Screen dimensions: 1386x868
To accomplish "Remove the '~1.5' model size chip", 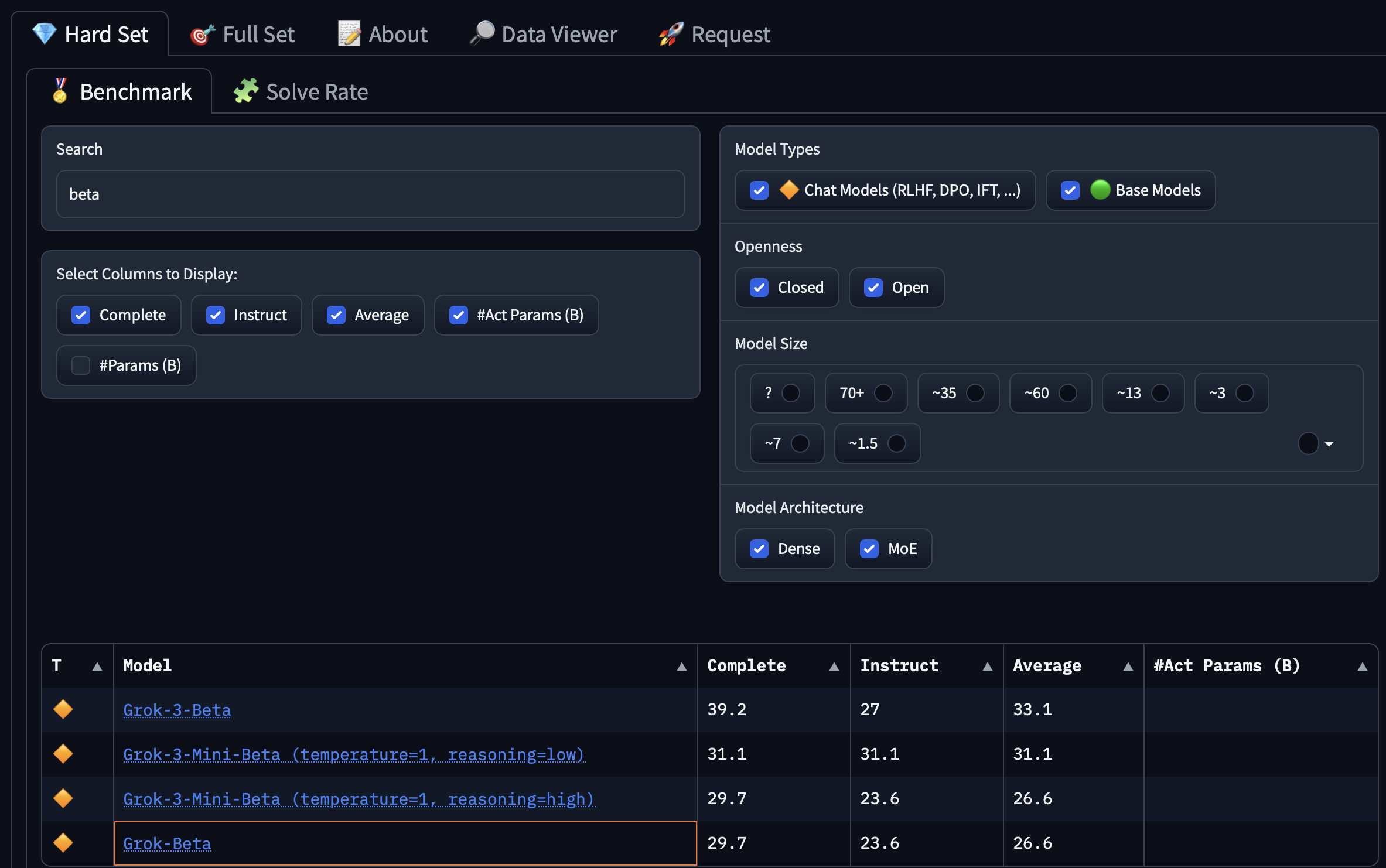I will (x=897, y=443).
